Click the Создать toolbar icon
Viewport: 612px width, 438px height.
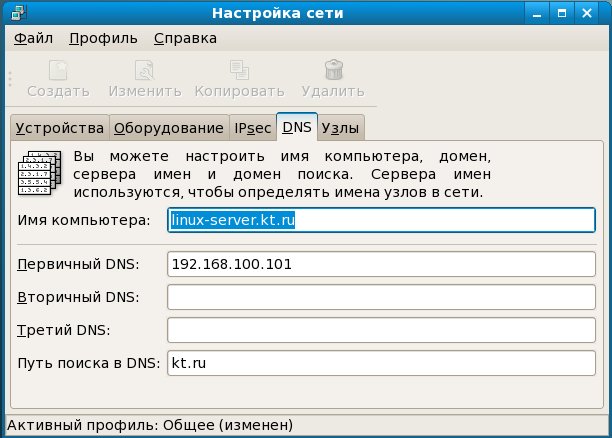point(58,71)
